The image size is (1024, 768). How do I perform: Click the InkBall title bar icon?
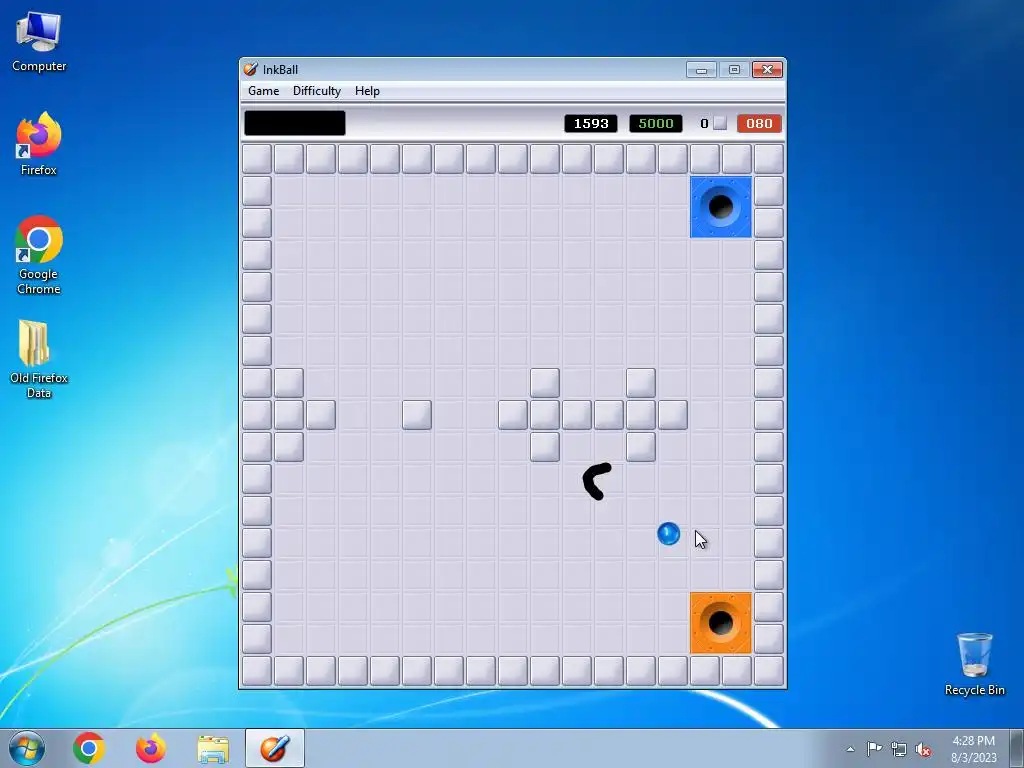(x=251, y=69)
